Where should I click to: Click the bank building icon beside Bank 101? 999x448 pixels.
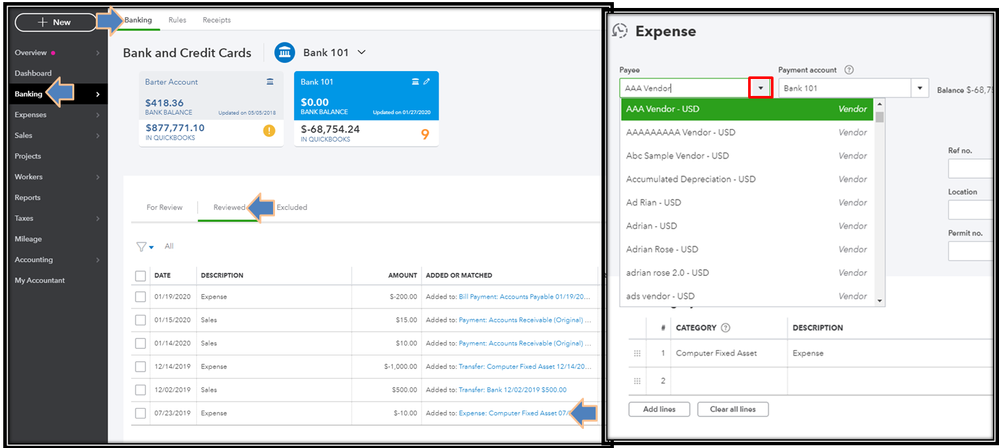click(x=285, y=52)
